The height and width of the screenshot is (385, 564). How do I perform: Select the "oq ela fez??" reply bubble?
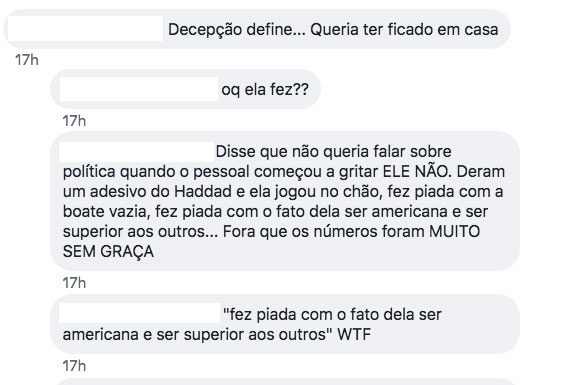click(185, 89)
